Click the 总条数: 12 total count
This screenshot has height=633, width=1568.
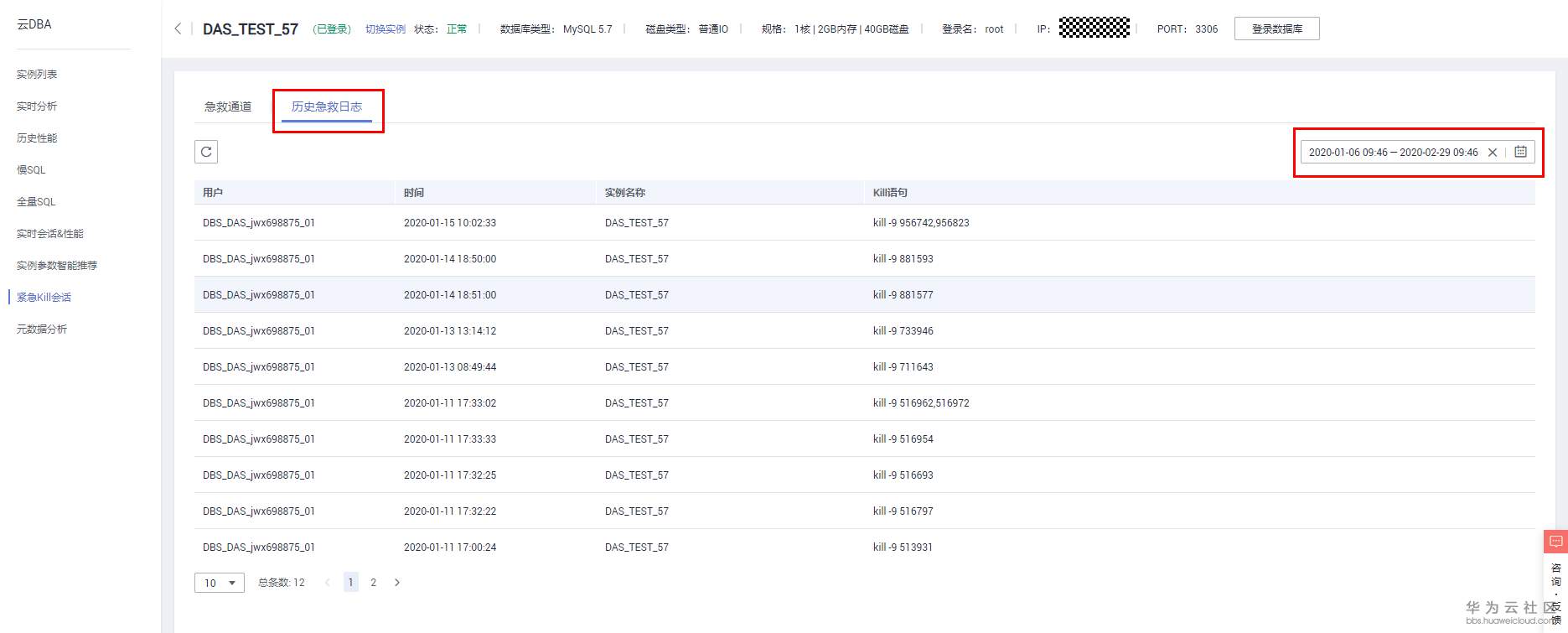coord(282,583)
